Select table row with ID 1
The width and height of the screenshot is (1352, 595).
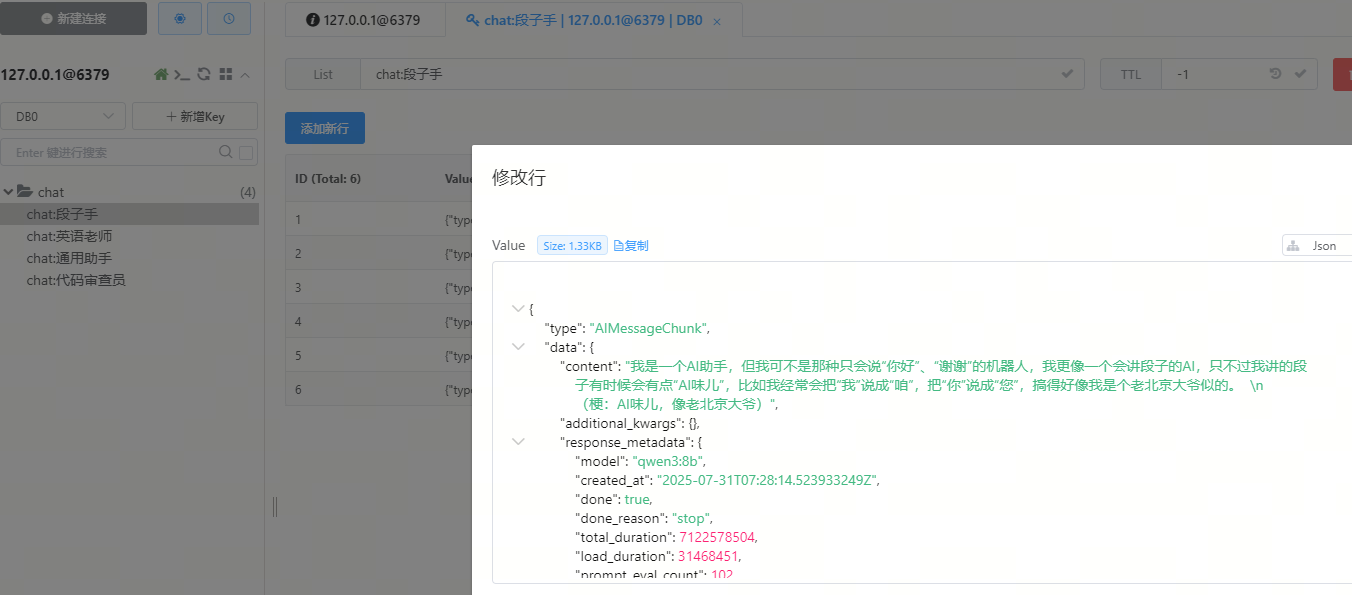tap(378, 220)
